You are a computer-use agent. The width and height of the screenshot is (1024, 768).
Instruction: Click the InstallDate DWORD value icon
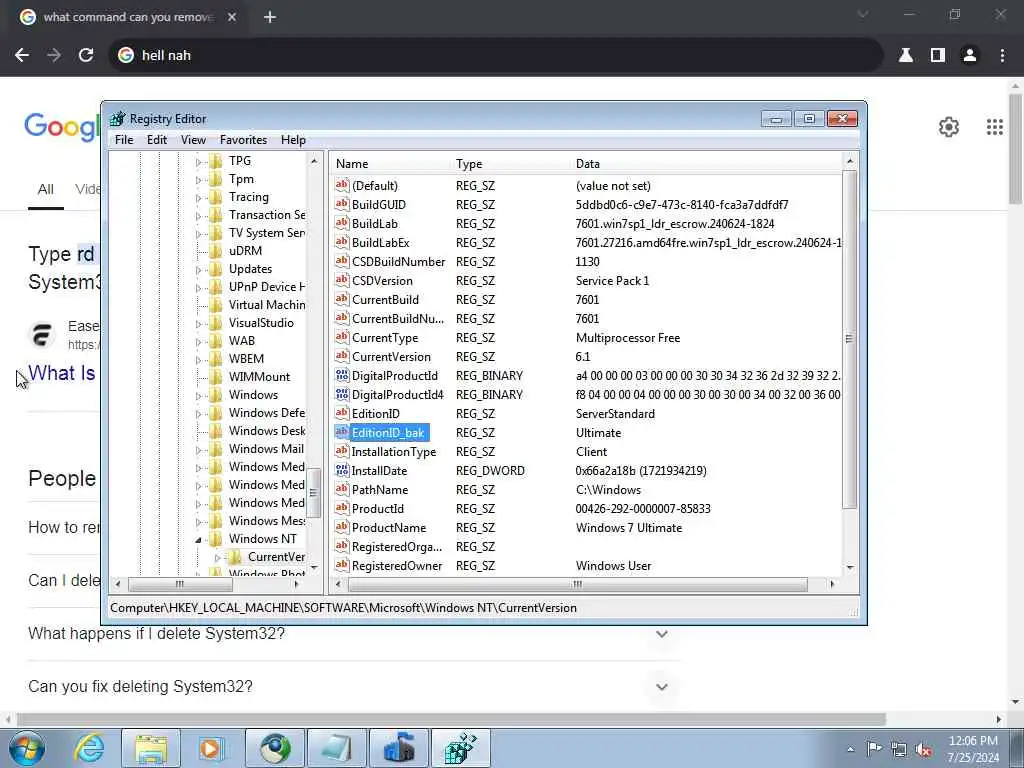(342, 470)
